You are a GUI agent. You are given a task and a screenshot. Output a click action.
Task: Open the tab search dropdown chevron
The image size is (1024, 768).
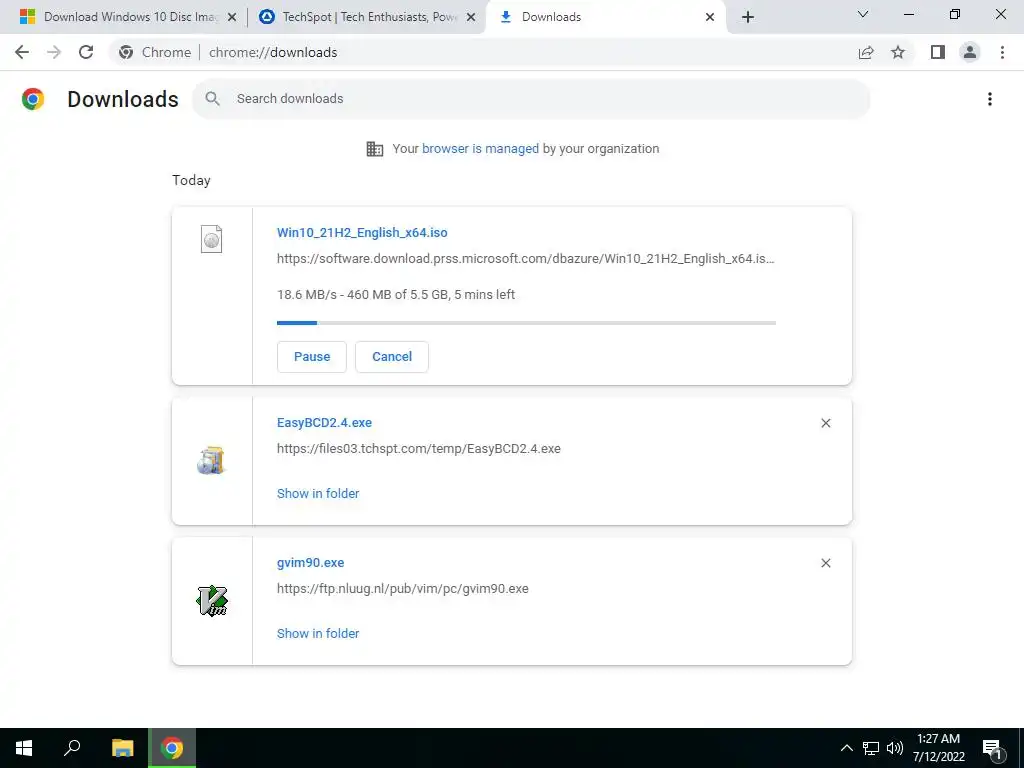pos(863,14)
